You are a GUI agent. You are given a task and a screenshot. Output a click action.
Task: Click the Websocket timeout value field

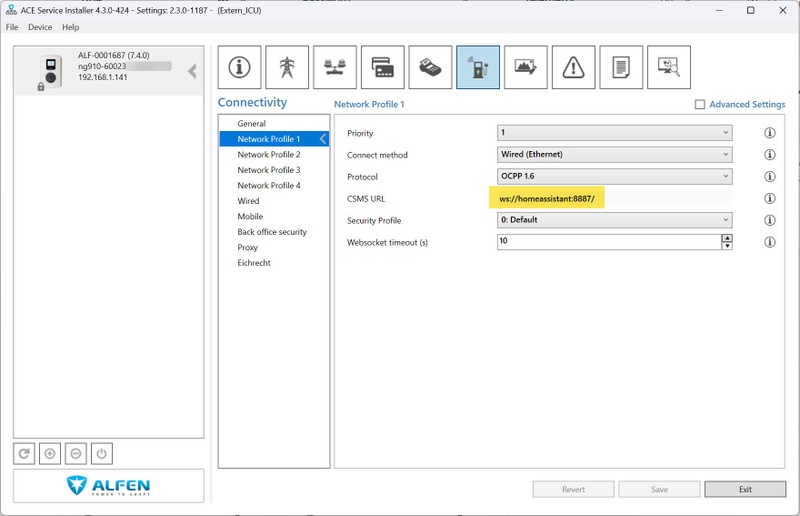coord(609,242)
